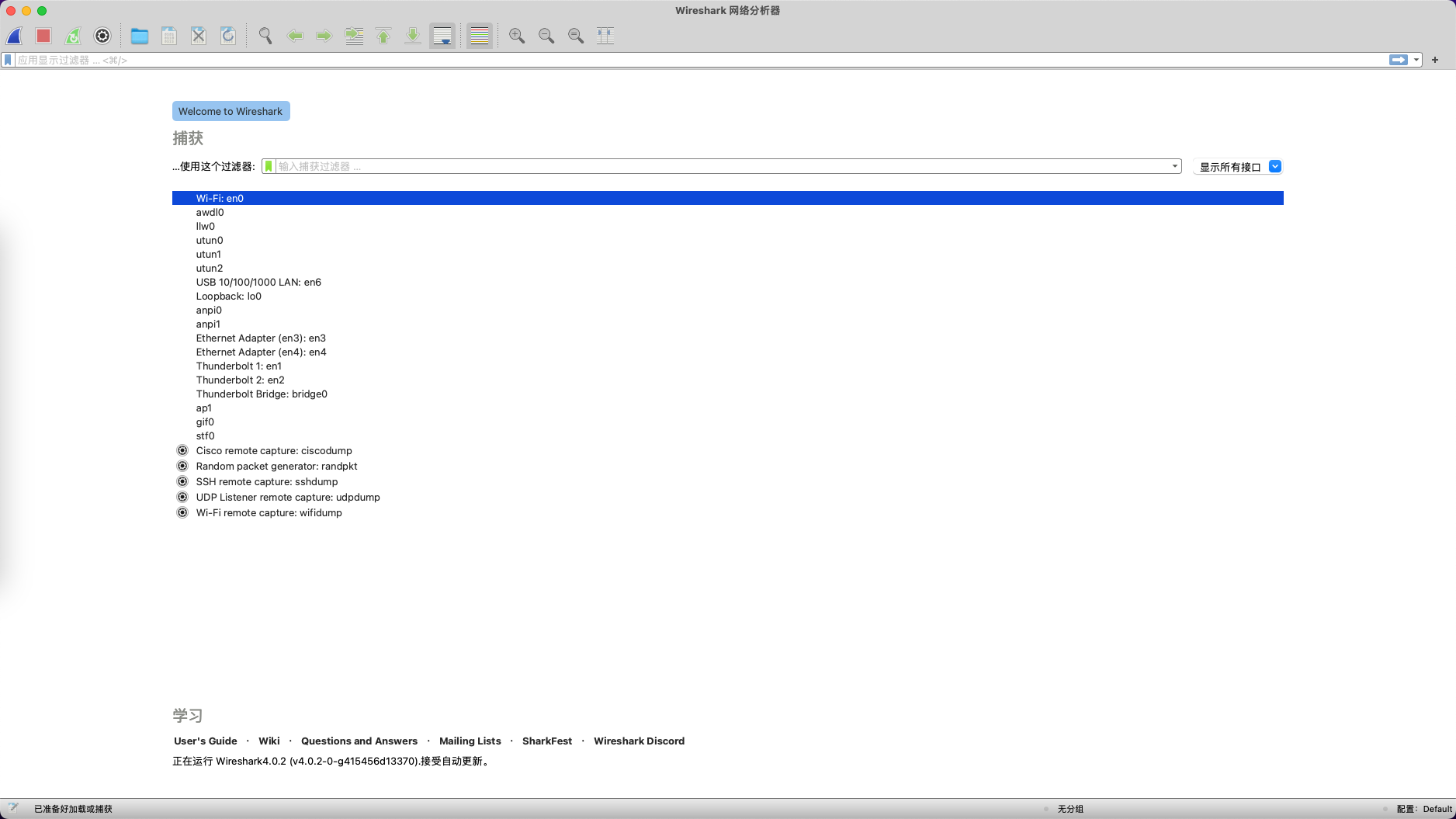Save the capture file icon
This screenshot has height=819, width=1456.
click(x=169, y=36)
